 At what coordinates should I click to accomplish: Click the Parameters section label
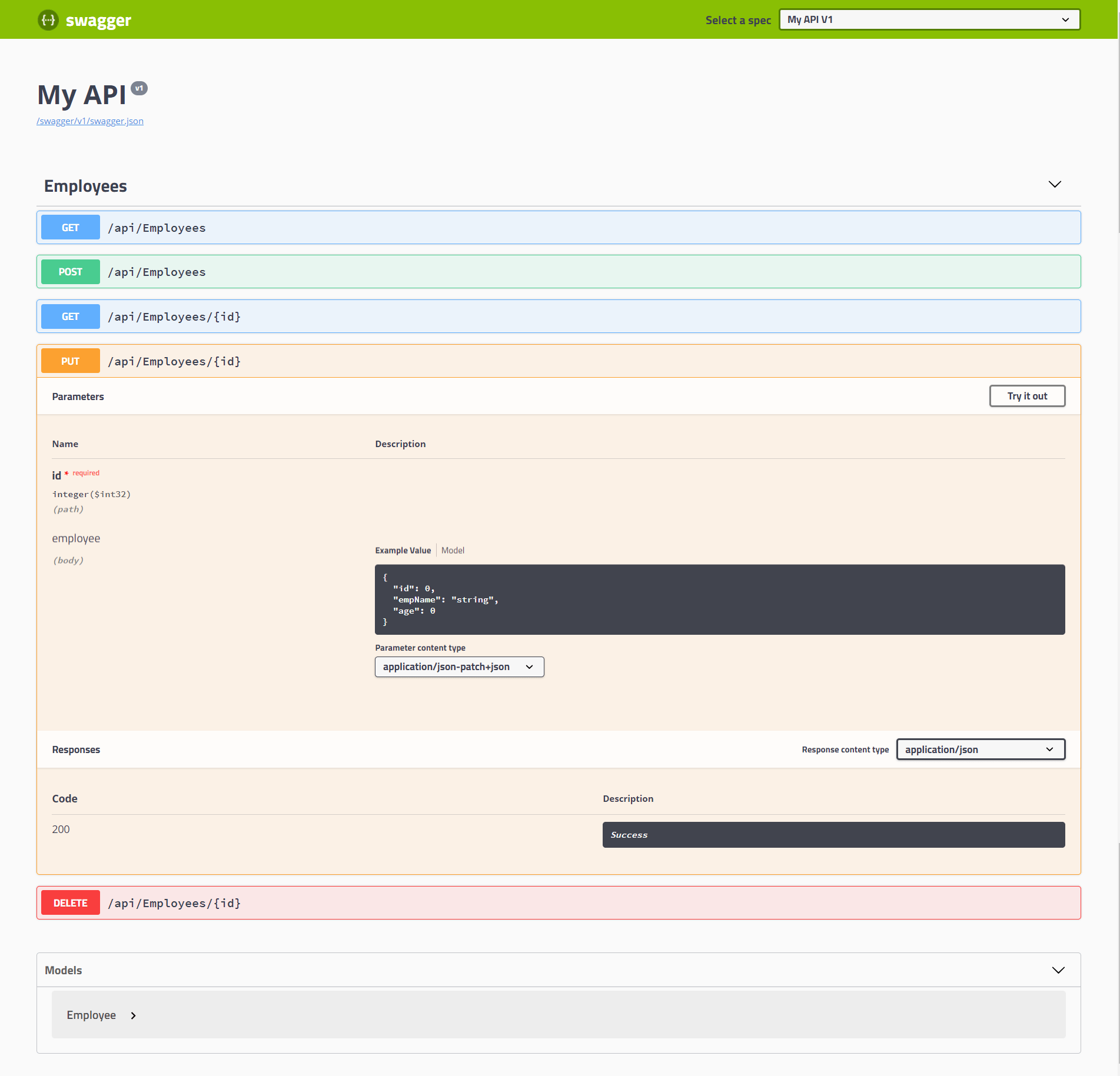(x=78, y=397)
